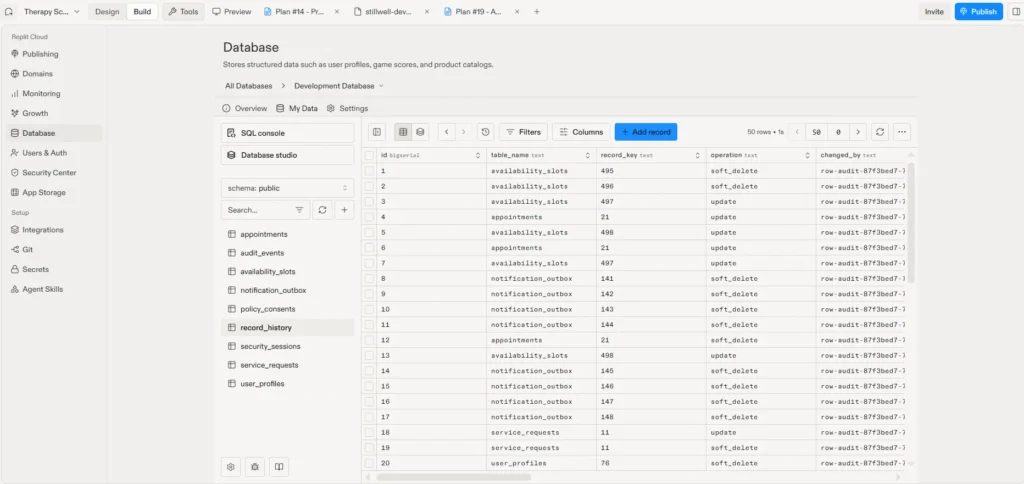Open App Storage in sidebar
The width and height of the screenshot is (1024, 484).
(54, 193)
